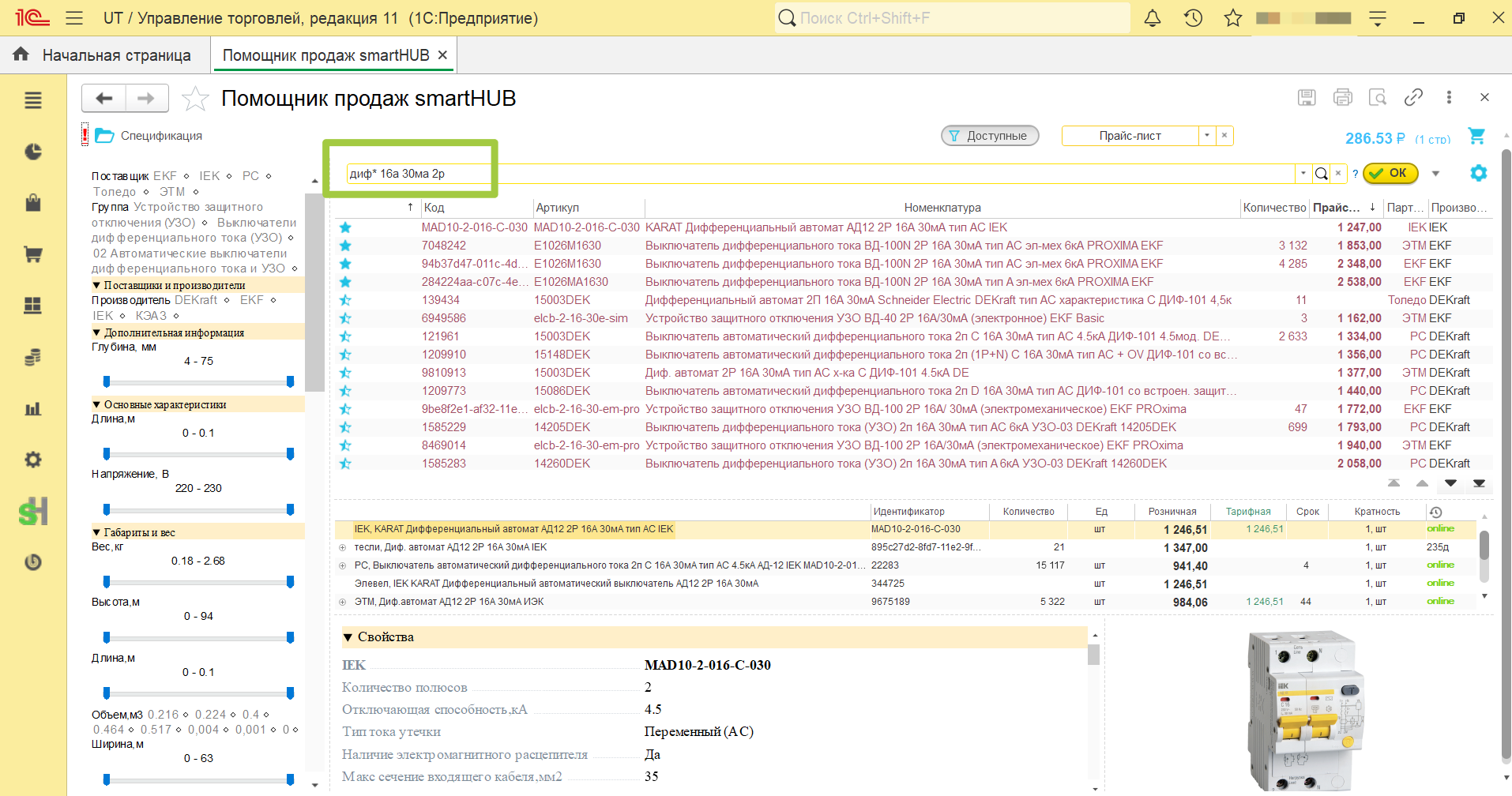Expand the dropdown arrow next to OK
This screenshot has width=1512, height=796.
[1435, 174]
